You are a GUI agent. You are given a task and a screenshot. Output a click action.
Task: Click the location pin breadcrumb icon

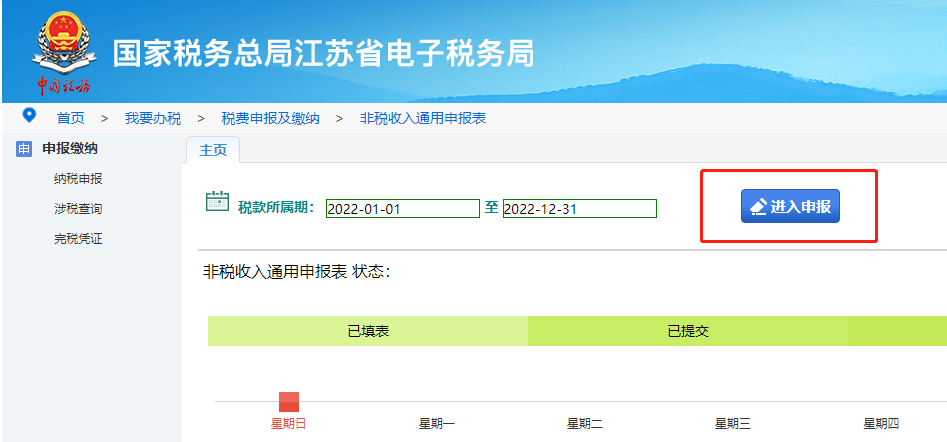pyautogui.click(x=29, y=115)
